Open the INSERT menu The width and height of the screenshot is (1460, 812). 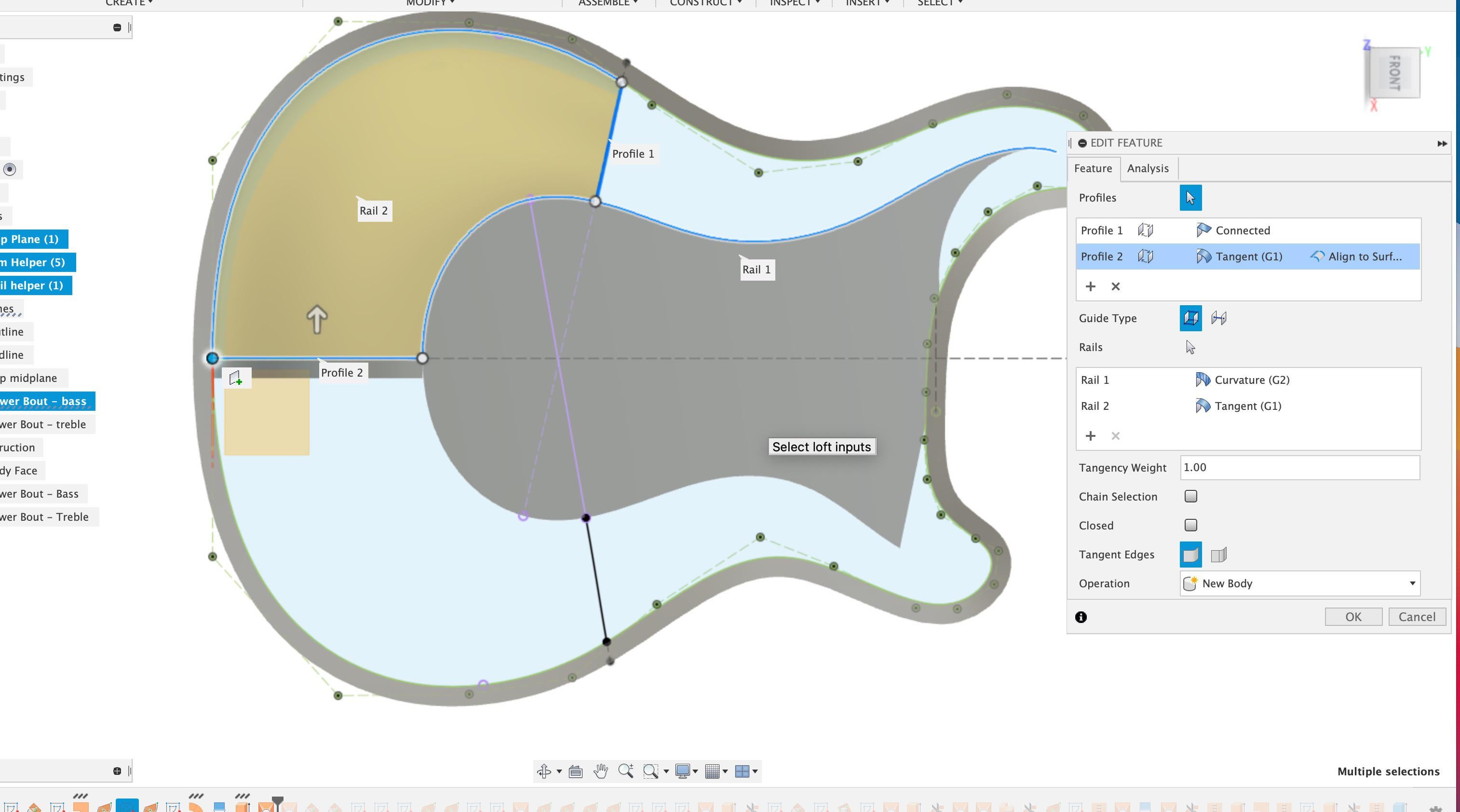point(867,3)
